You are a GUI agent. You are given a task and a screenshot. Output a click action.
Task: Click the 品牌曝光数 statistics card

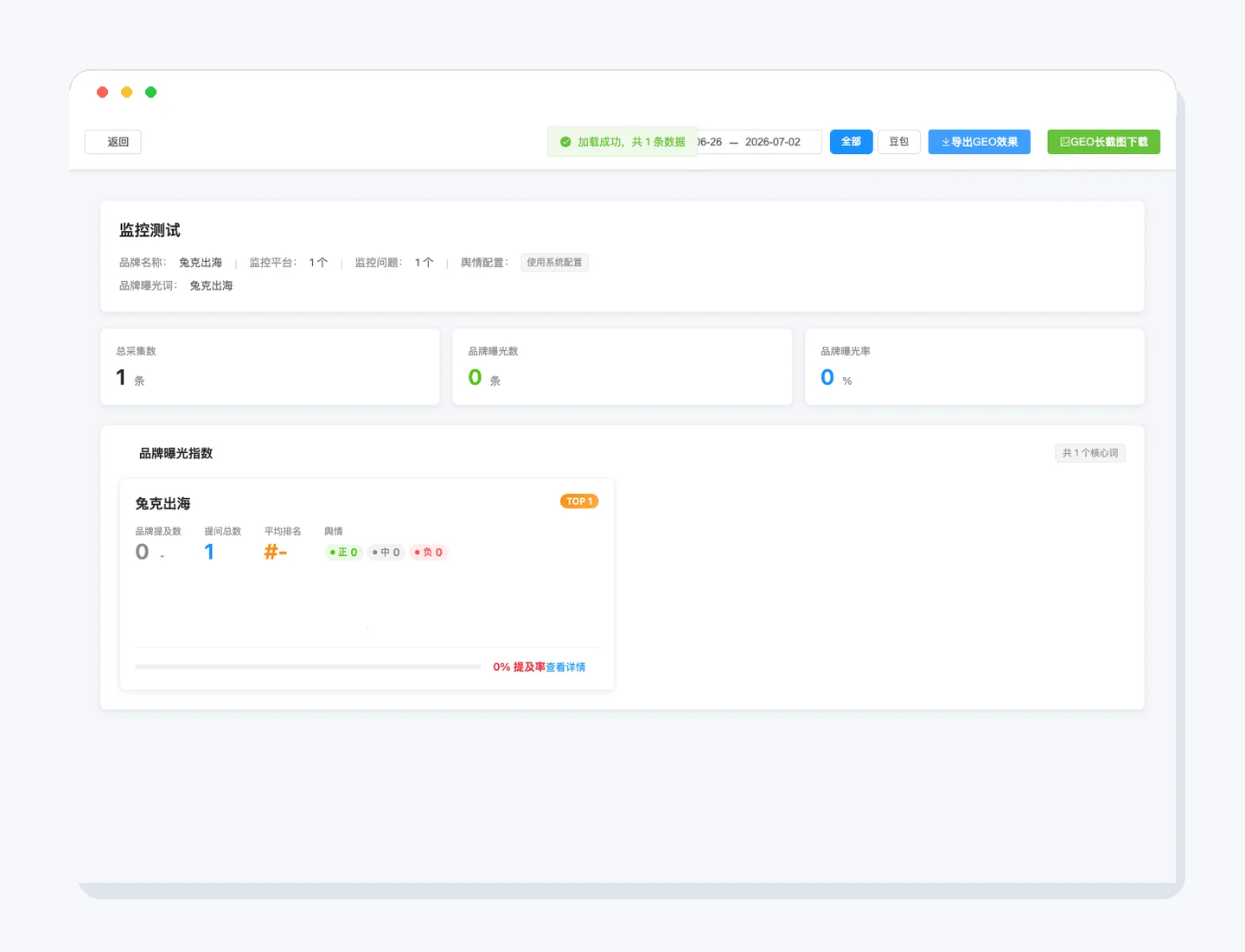click(622, 367)
